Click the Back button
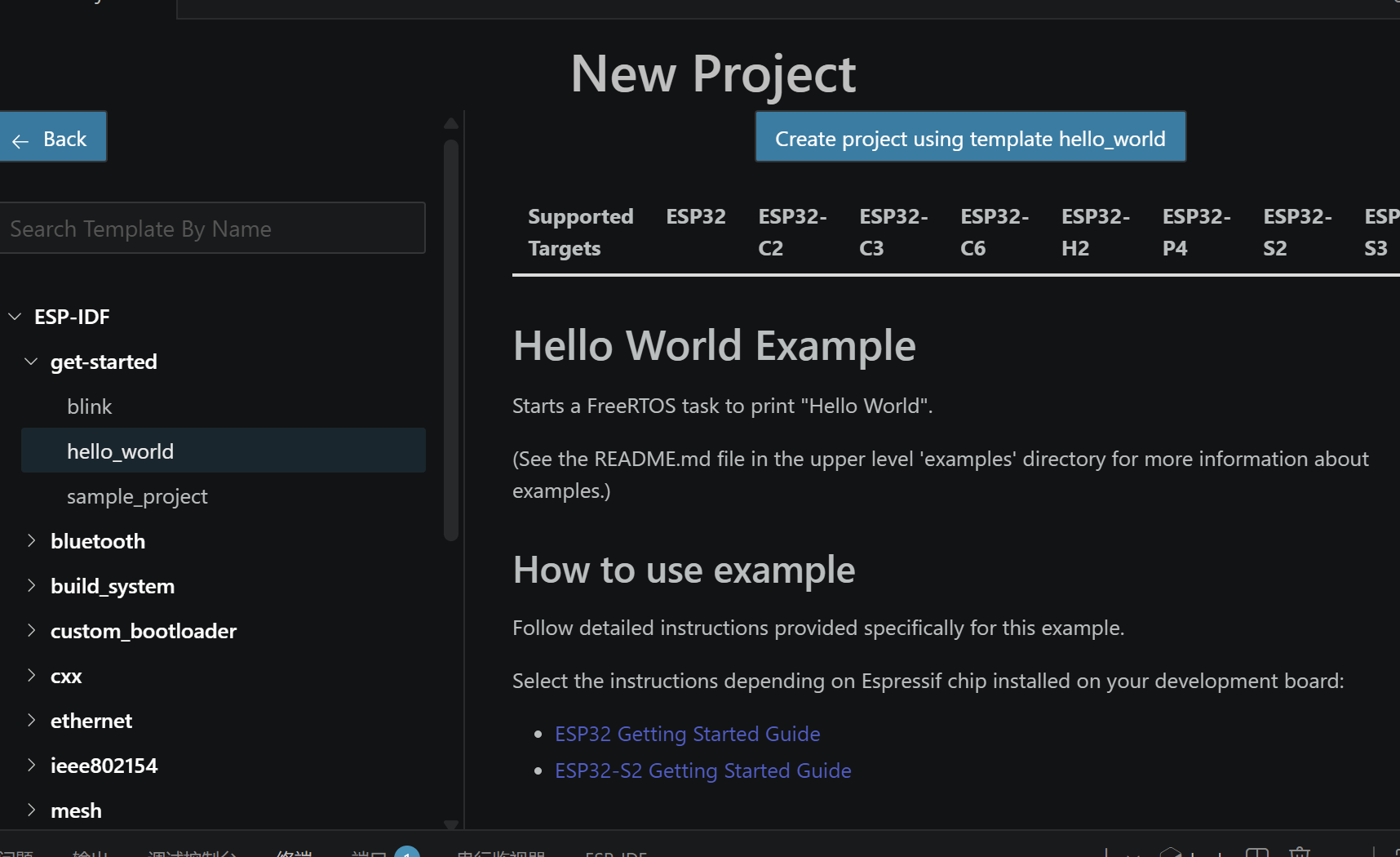This screenshot has height=857, width=1400. pyautogui.click(x=52, y=137)
